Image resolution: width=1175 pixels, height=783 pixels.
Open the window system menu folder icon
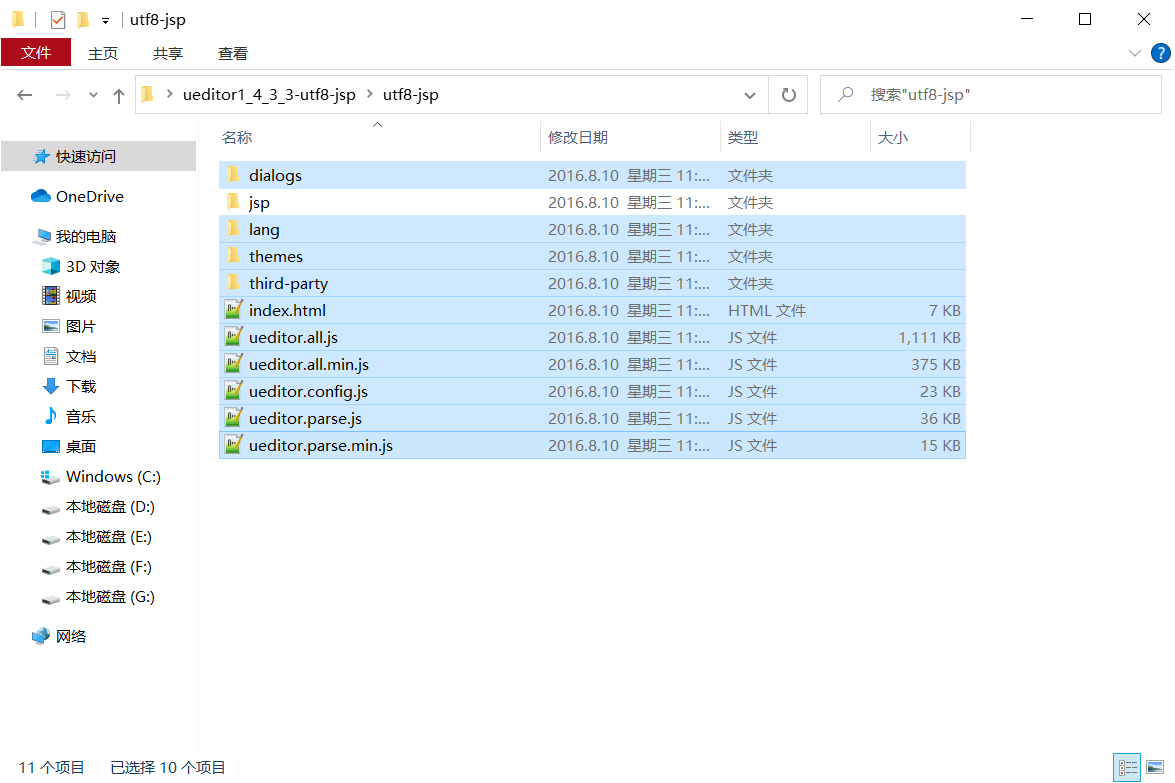[19, 19]
